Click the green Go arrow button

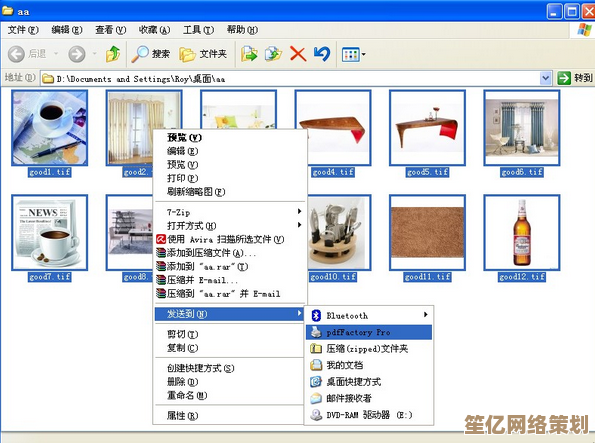click(x=564, y=79)
